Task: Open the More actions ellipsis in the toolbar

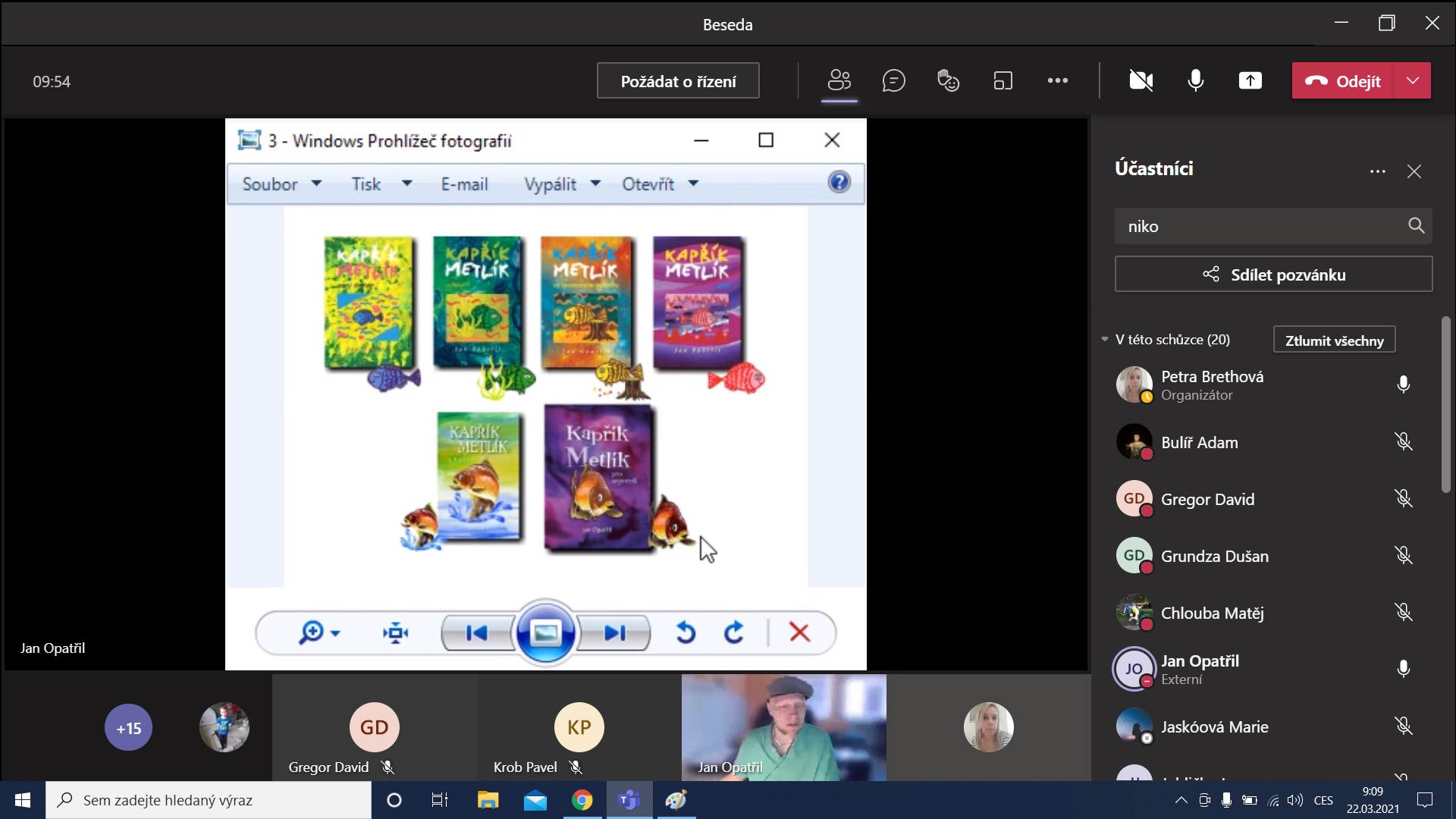Action: click(x=1057, y=80)
